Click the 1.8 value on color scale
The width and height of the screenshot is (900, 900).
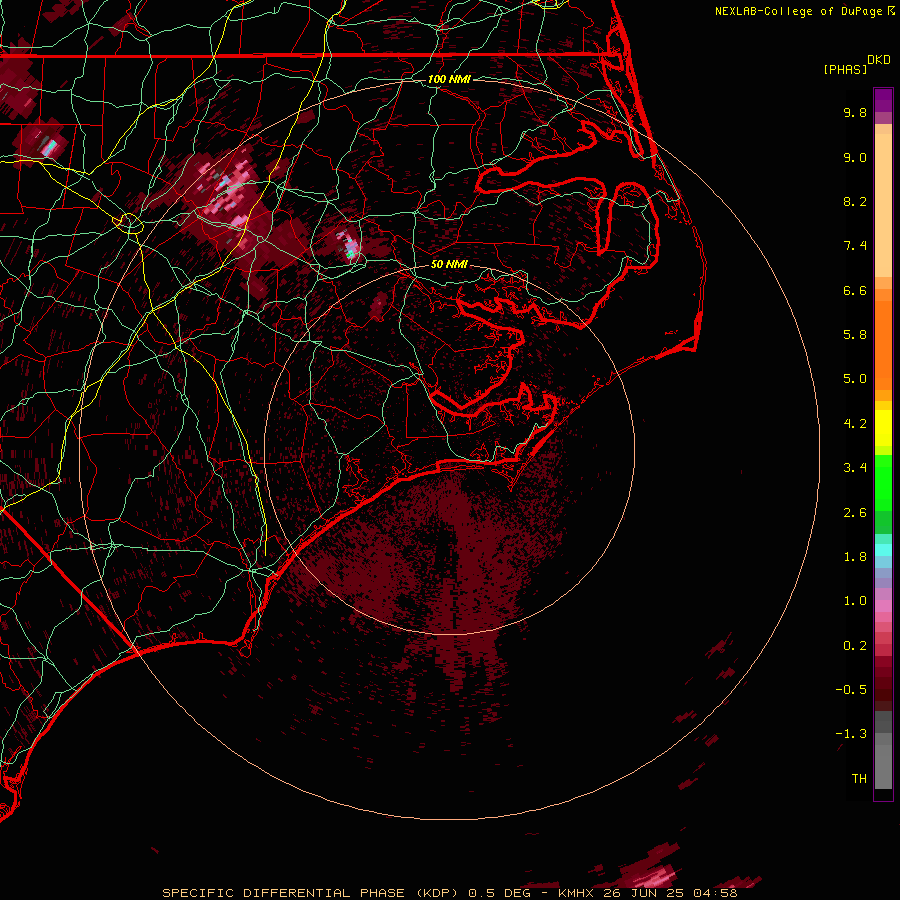(x=855, y=557)
